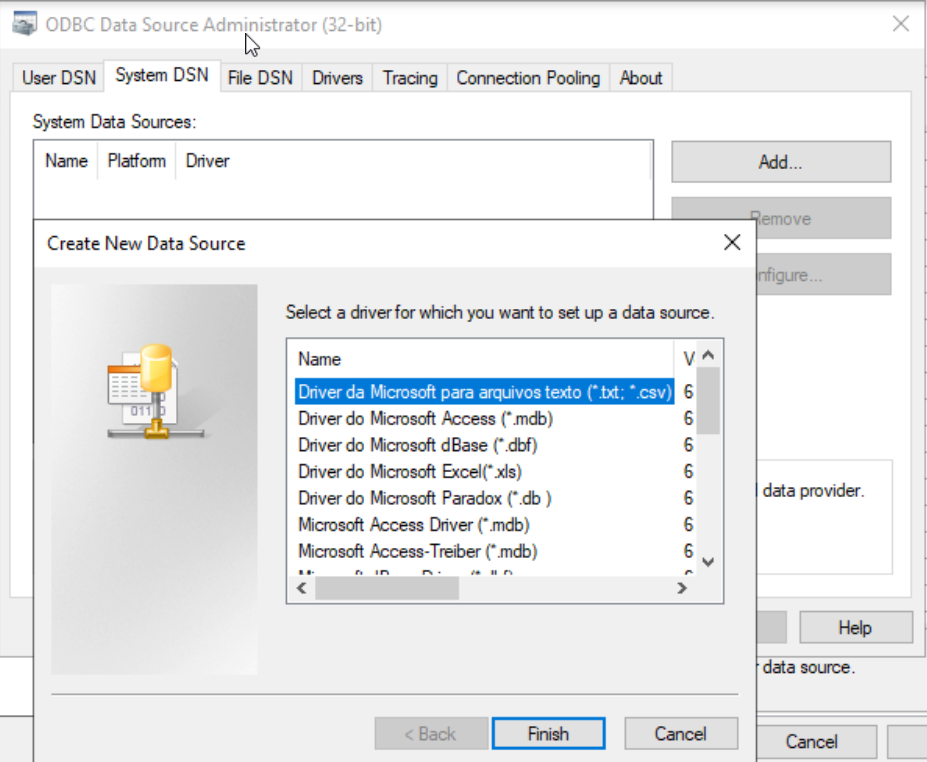Go to the Drivers tab
Viewport: 927px width, 762px height.
click(x=337, y=77)
